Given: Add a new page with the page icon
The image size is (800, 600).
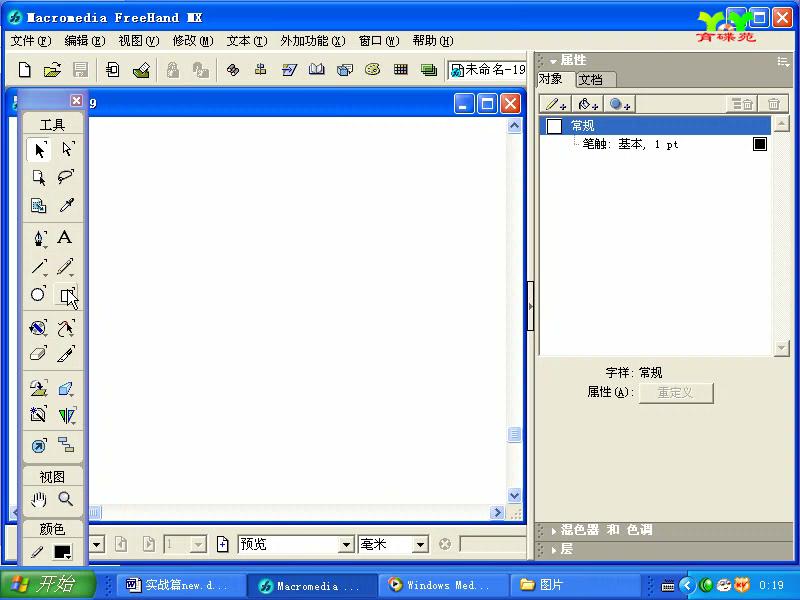Looking at the screenshot, I should pyautogui.click(x=222, y=544).
